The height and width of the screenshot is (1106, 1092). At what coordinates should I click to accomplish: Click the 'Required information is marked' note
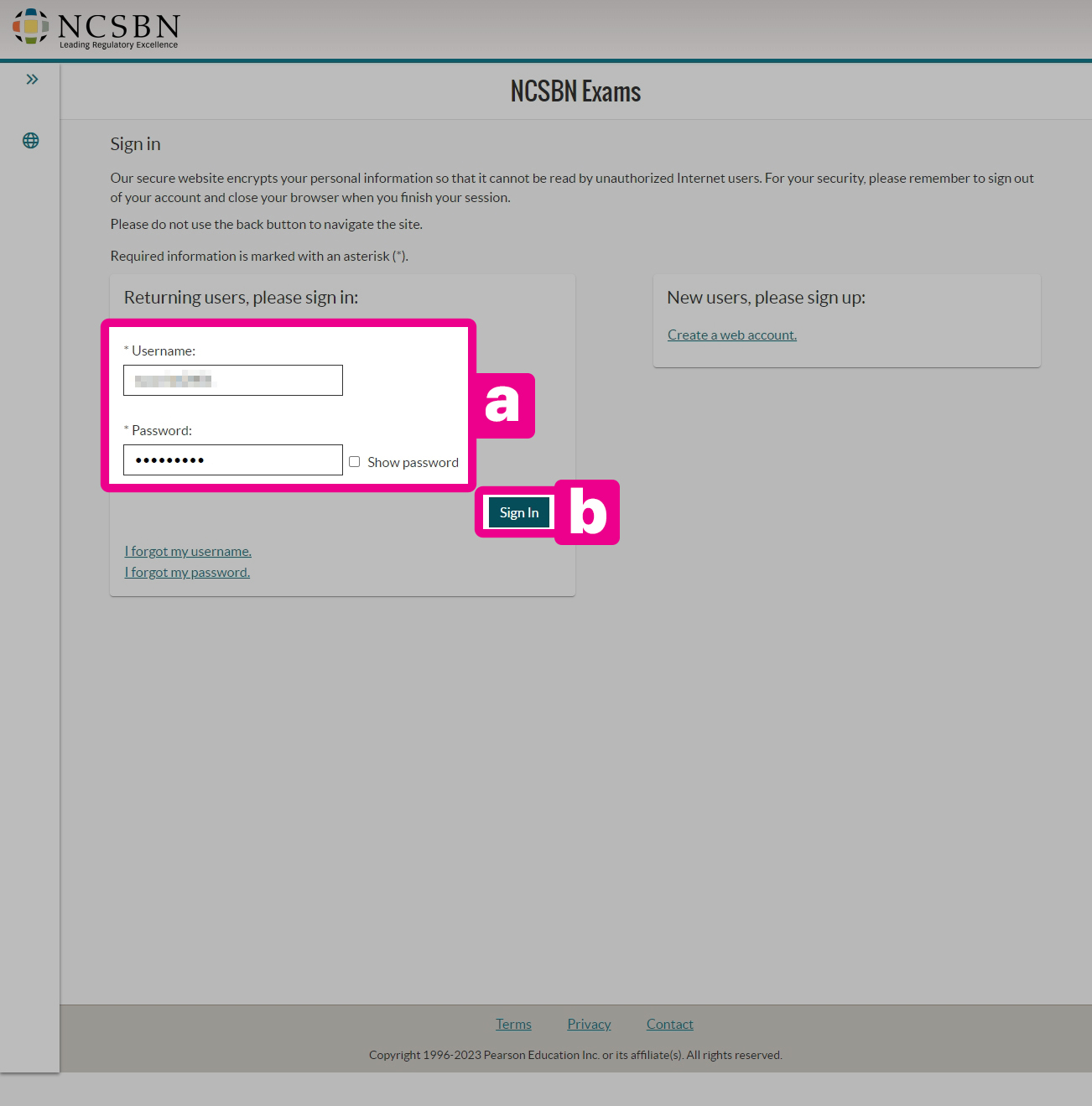point(259,256)
